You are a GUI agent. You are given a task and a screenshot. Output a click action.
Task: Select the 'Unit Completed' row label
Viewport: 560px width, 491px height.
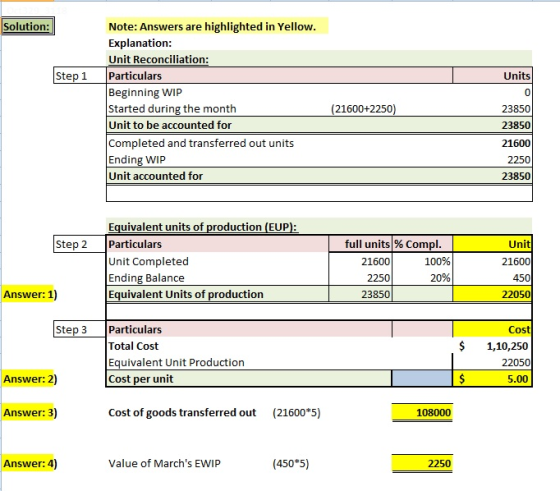click(149, 261)
